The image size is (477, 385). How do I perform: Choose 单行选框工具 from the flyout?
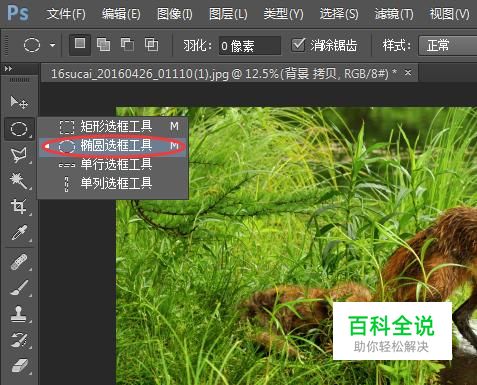click(113, 165)
